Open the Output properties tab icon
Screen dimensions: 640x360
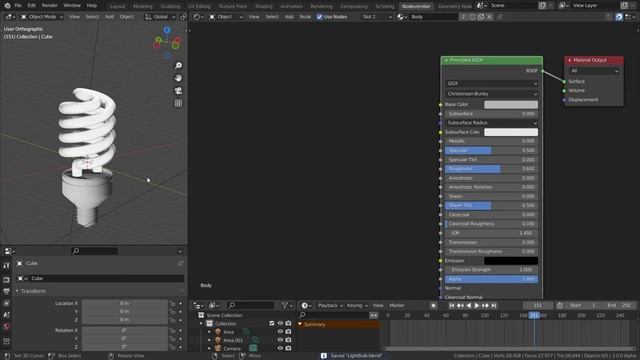click(6, 291)
